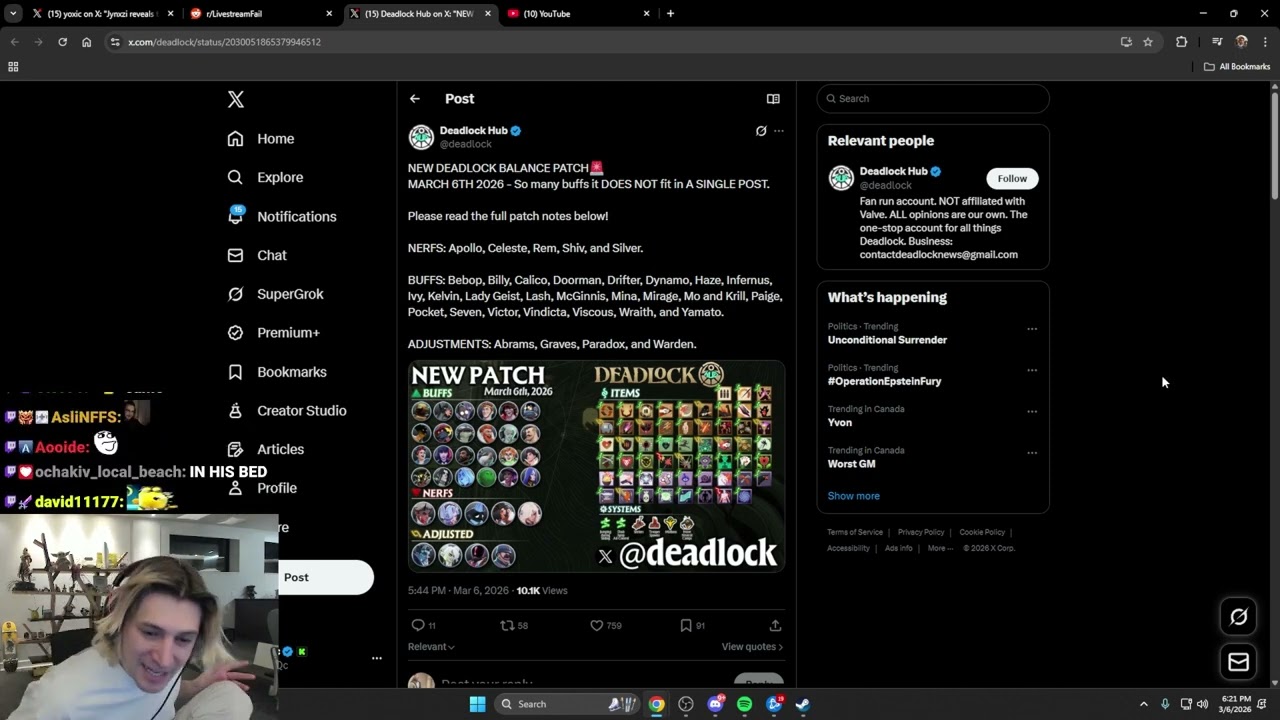Open the tab search dropdown
The height and width of the screenshot is (720, 1280).
tap(13, 14)
